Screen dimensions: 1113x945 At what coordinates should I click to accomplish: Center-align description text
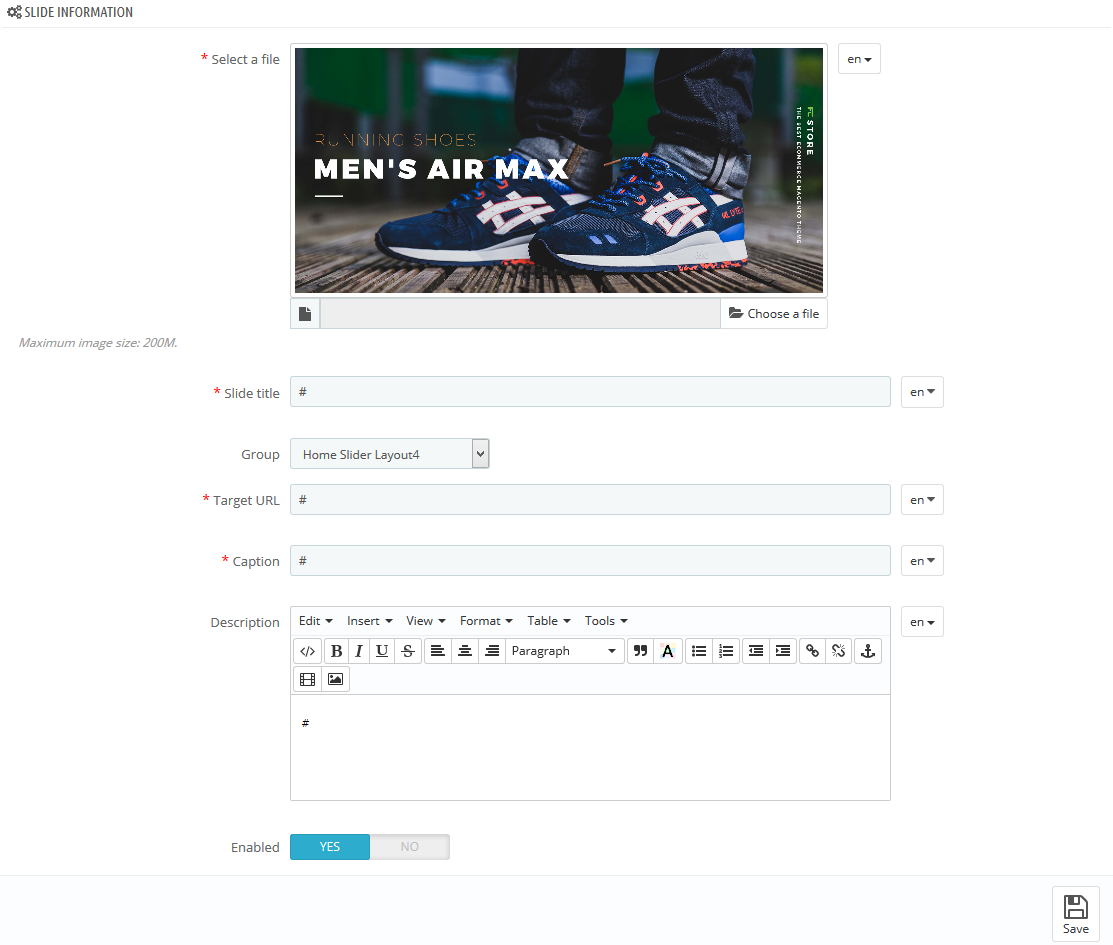465,651
